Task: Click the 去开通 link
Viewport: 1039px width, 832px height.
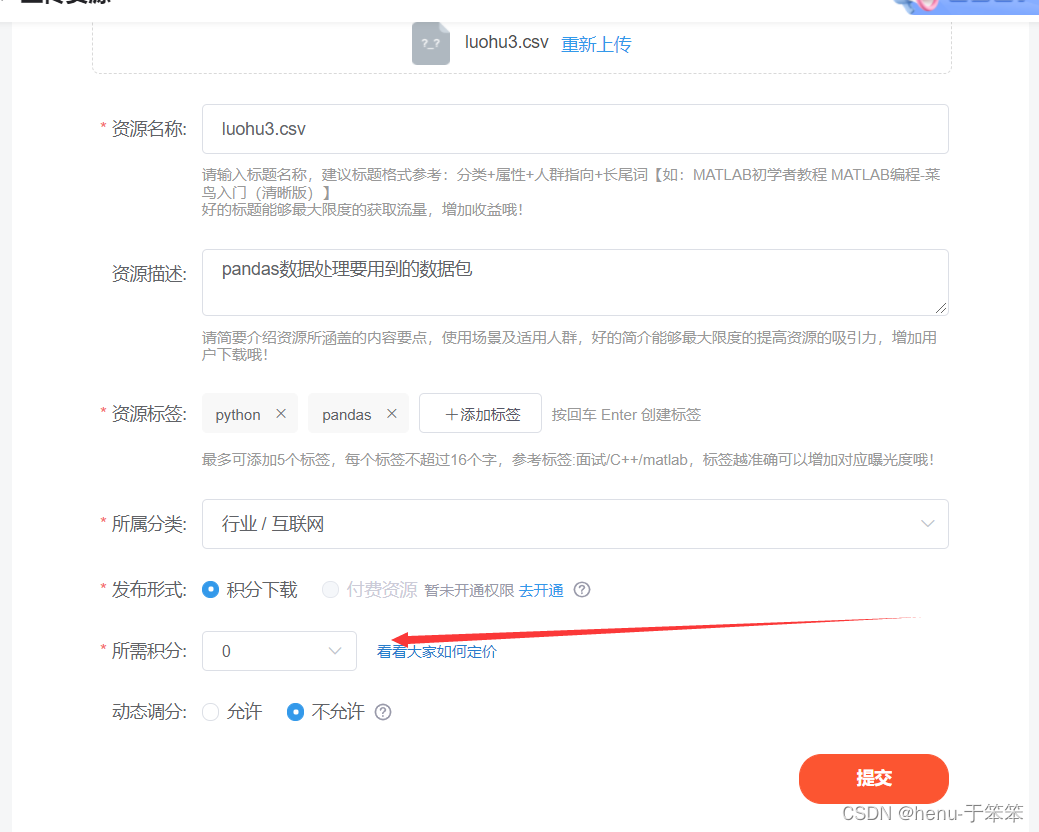Action: (541, 590)
